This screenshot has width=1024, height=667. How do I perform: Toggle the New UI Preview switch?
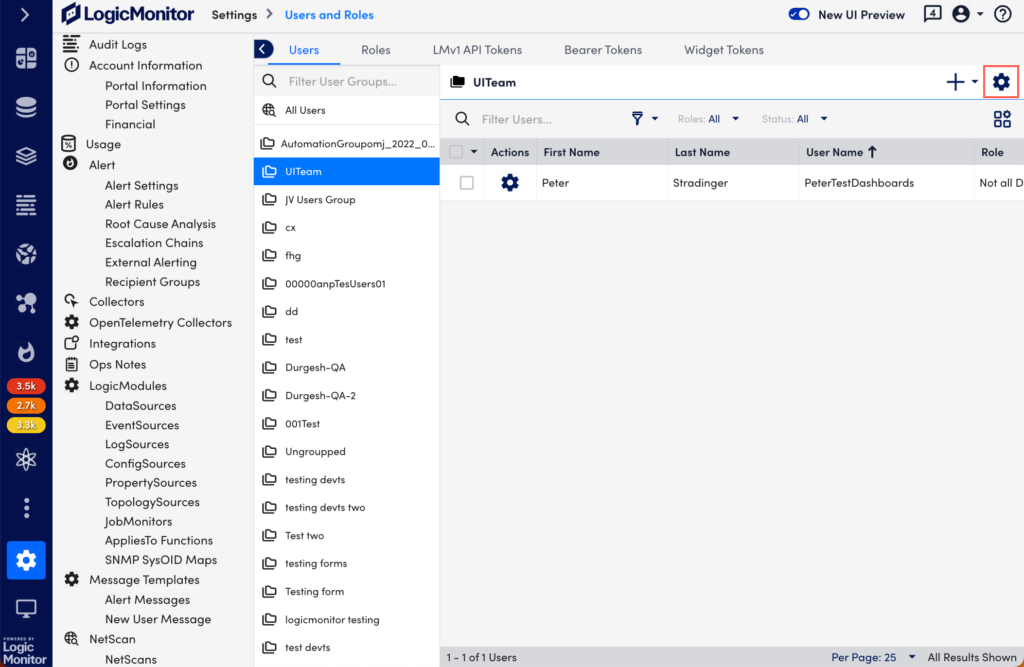point(798,14)
